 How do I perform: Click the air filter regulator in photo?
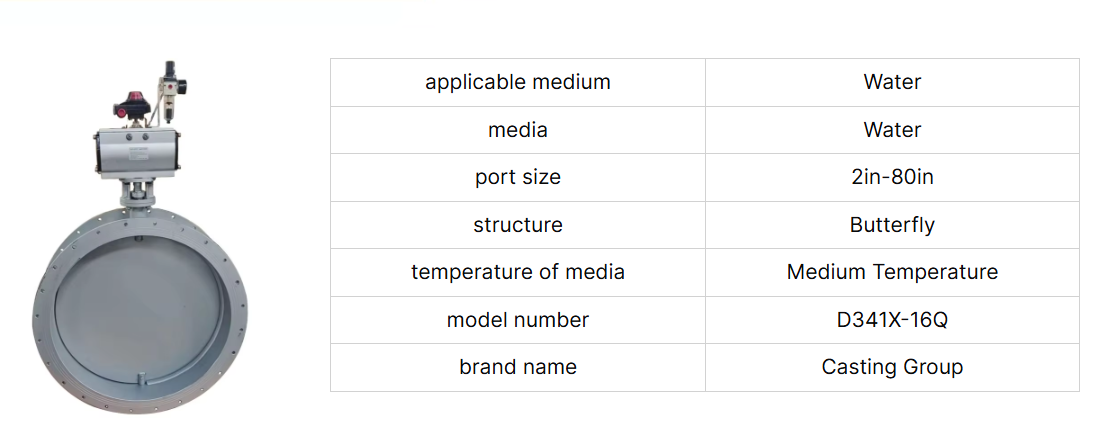(x=173, y=91)
